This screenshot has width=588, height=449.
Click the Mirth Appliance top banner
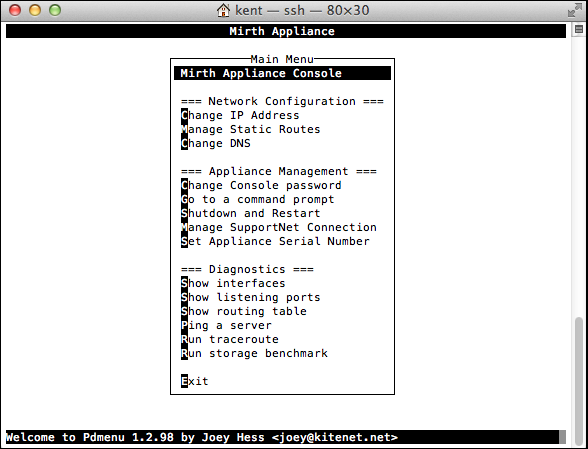(286, 31)
